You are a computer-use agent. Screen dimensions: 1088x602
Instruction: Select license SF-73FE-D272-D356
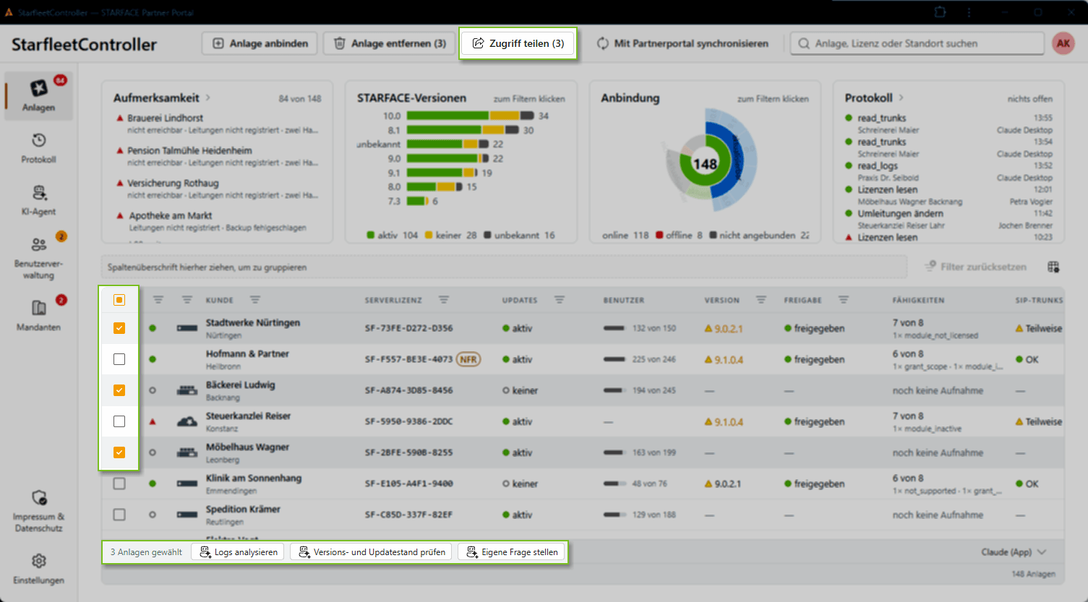coord(409,328)
